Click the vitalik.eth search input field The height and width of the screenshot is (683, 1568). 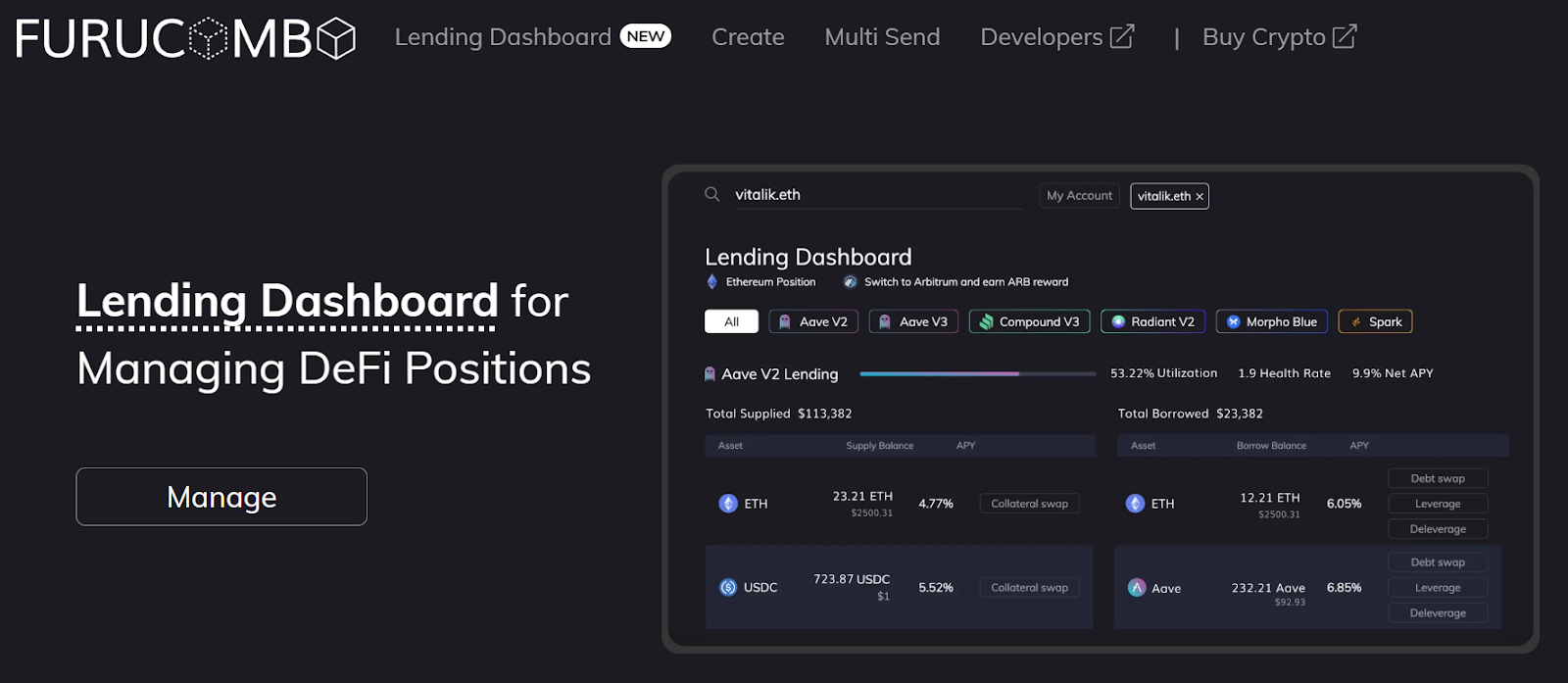pyautogui.click(x=878, y=195)
